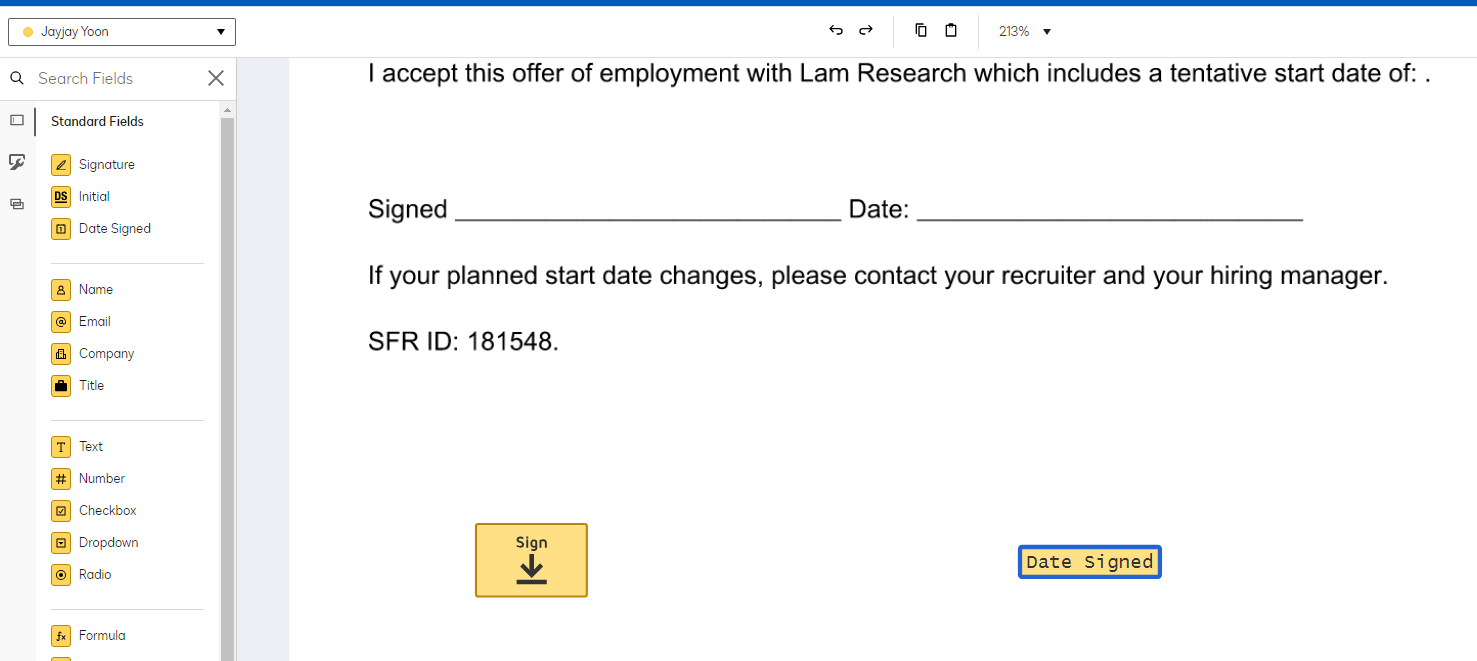Image resolution: width=1477 pixels, height=661 pixels.
Task: Click the redo arrow icon
Action: 866,31
